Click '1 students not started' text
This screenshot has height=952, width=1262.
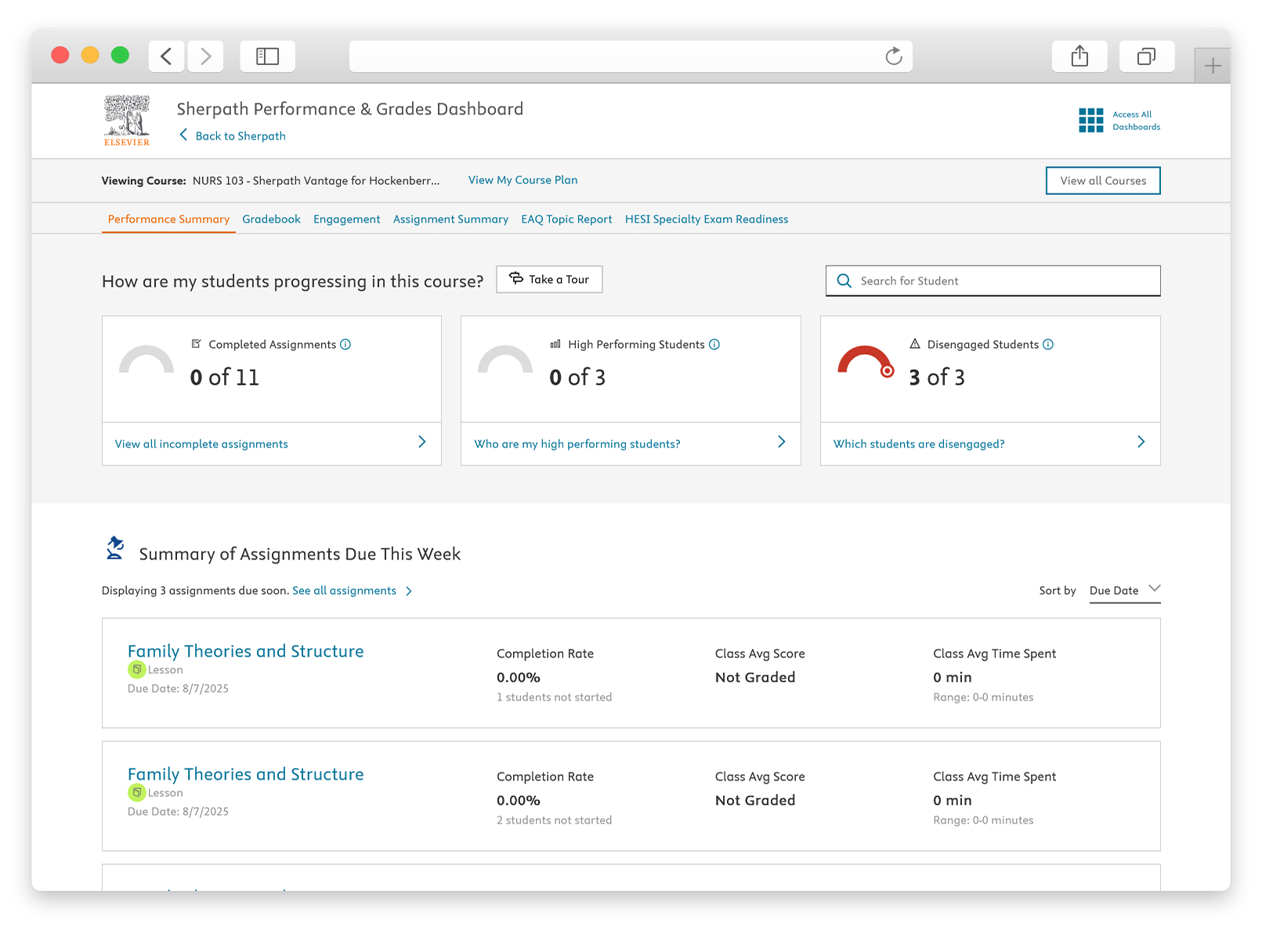pos(554,697)
